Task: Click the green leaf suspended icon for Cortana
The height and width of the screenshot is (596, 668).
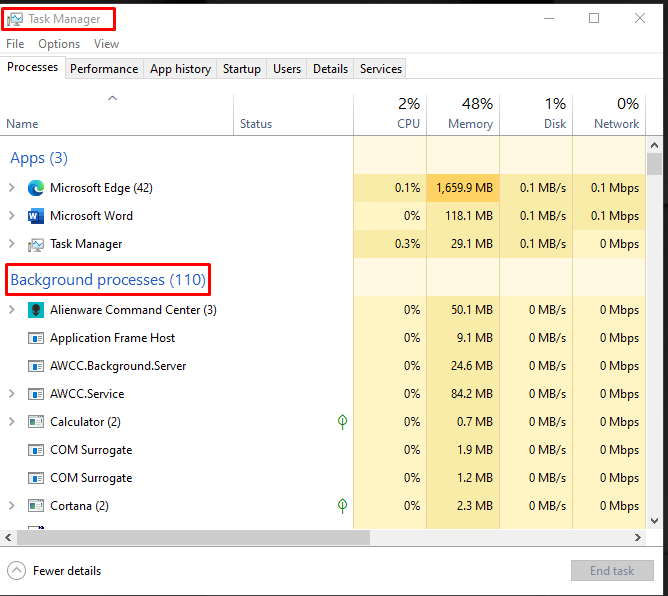Action: pos(342,506)
